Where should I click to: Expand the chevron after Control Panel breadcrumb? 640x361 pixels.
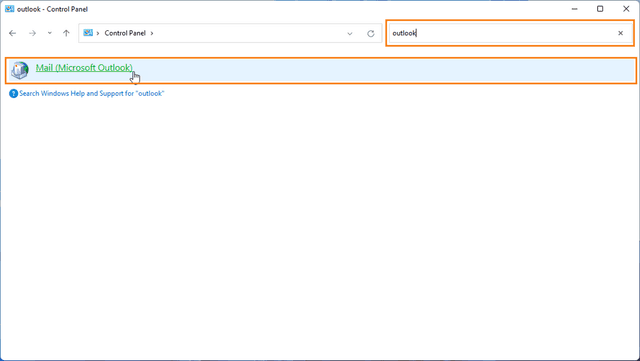pyautogui.click(x=152, y=33)
